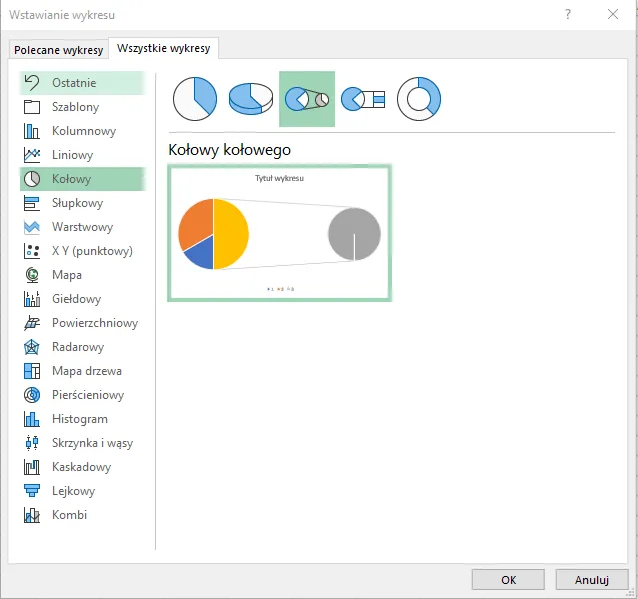Choose the Radarowy chart category

point(77,347)
